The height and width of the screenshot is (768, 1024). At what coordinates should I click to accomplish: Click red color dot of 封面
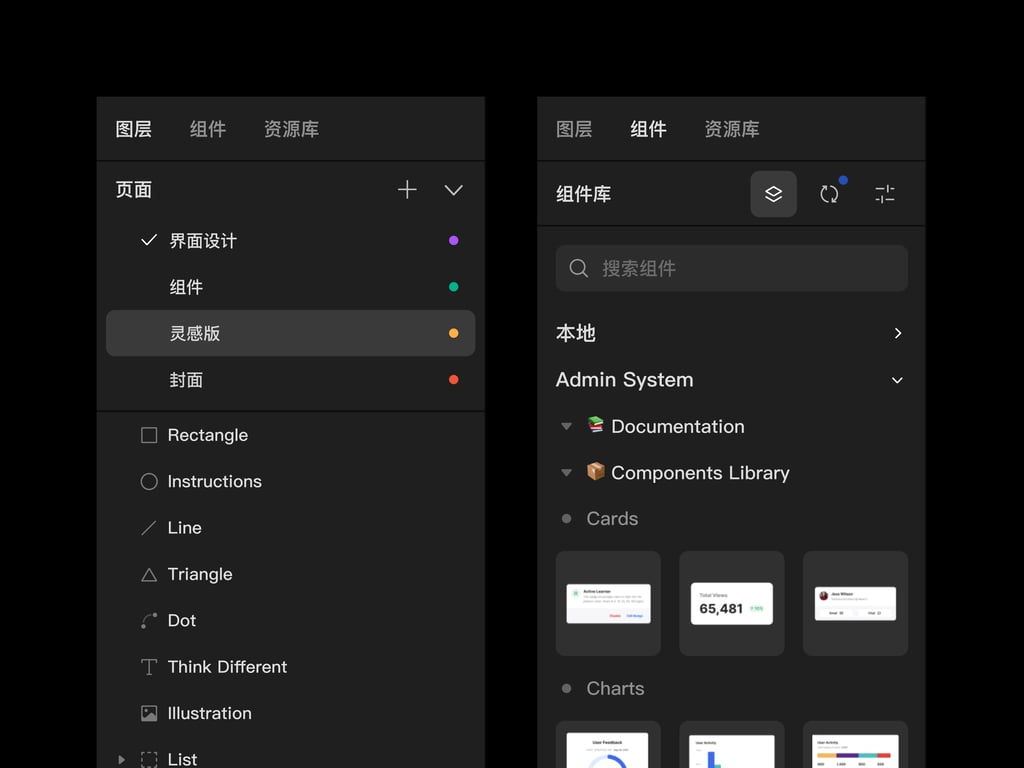click(453, 379)
